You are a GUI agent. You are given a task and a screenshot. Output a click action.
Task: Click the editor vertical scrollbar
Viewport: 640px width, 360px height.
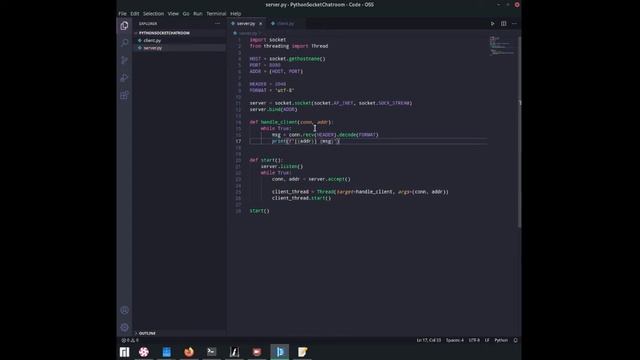click(520, 131)
